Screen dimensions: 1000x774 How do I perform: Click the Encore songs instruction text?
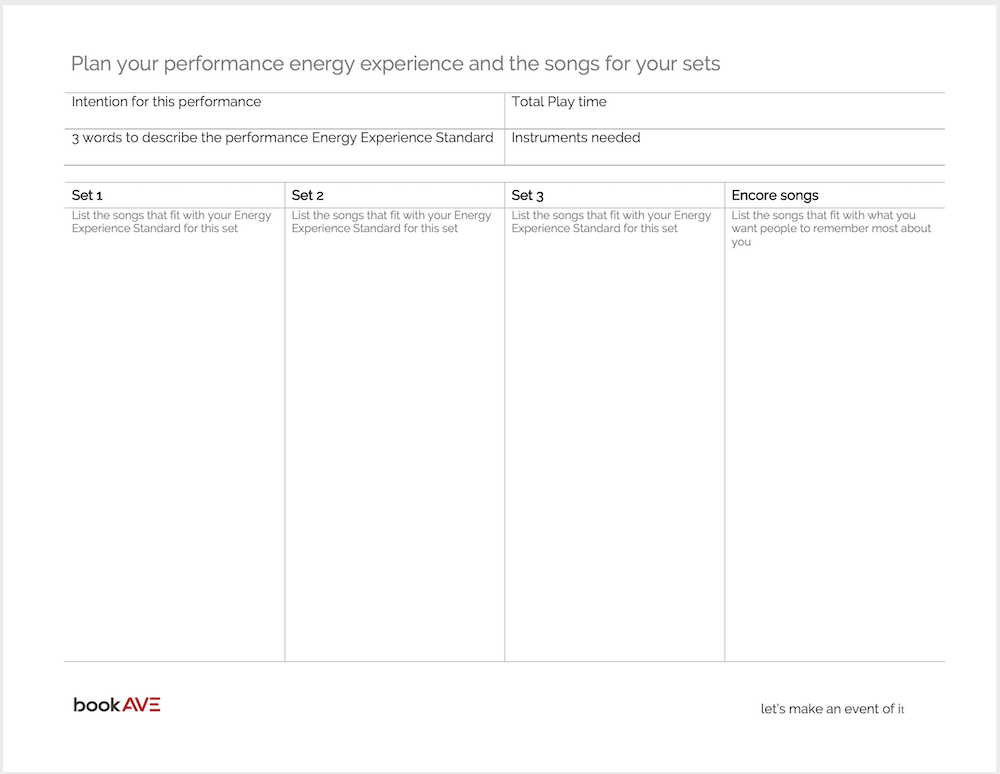831,228
